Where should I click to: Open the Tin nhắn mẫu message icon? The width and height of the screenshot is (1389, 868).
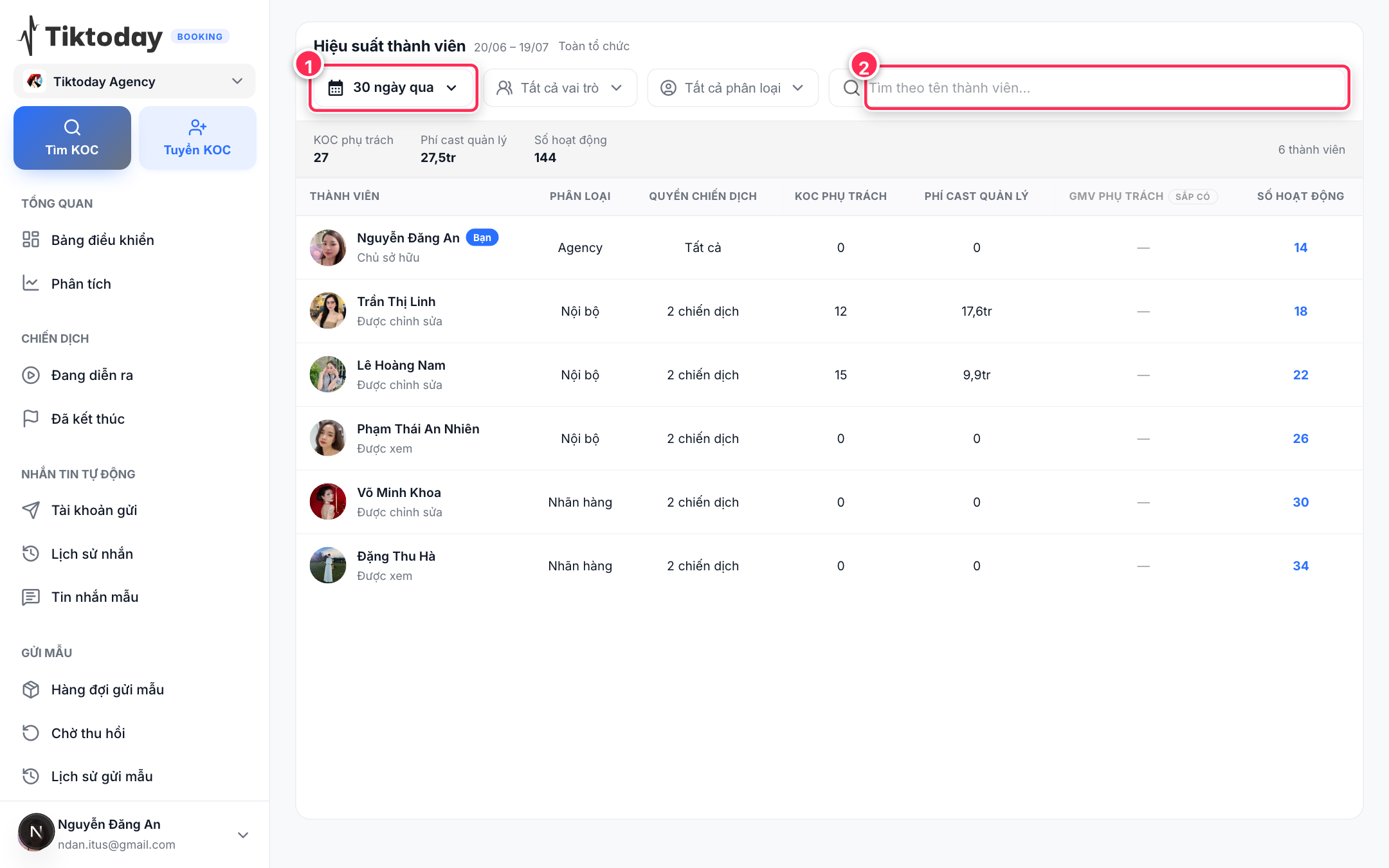(31, 597)
